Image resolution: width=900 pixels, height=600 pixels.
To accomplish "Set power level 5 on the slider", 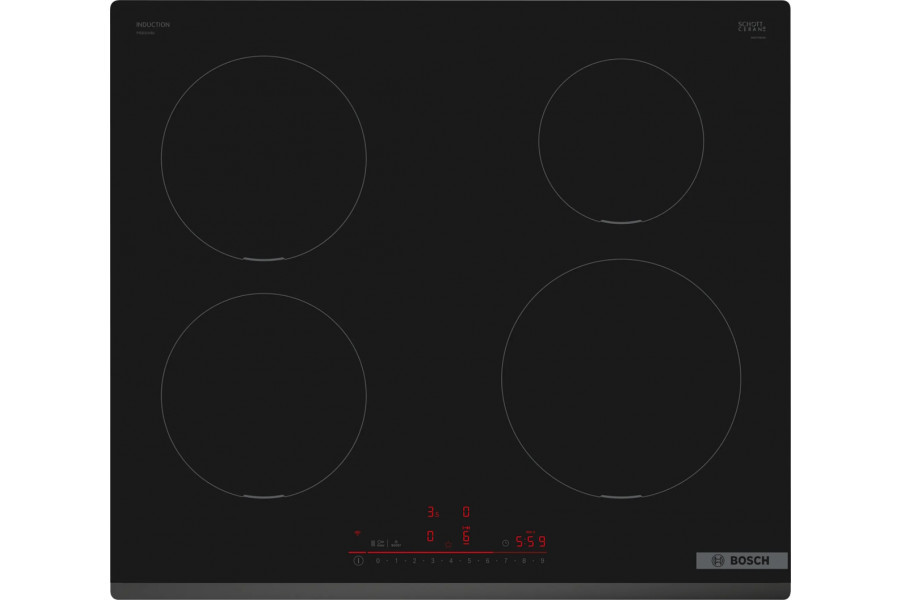I will pos(469,561).
